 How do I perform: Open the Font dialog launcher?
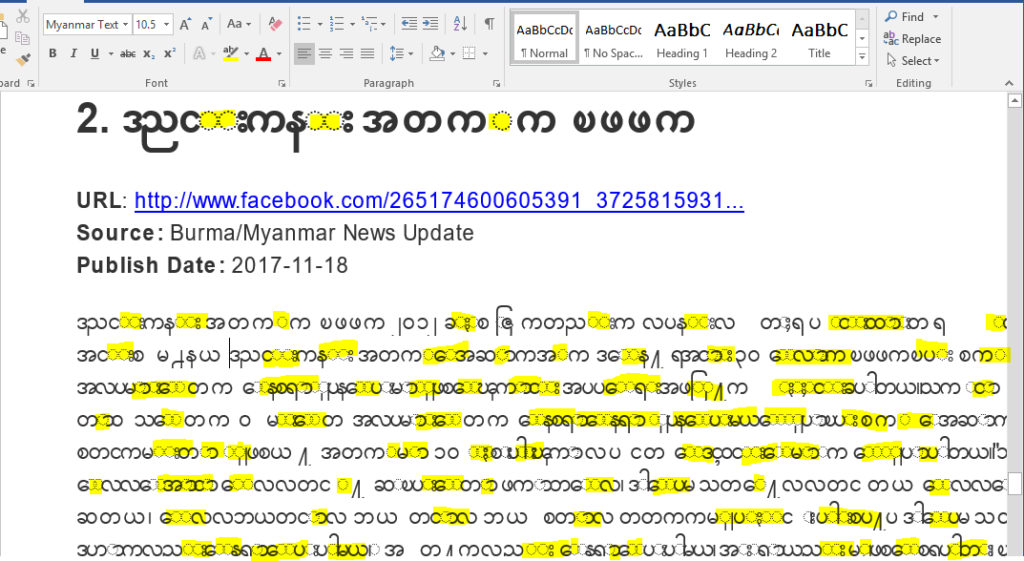(282, 84)
